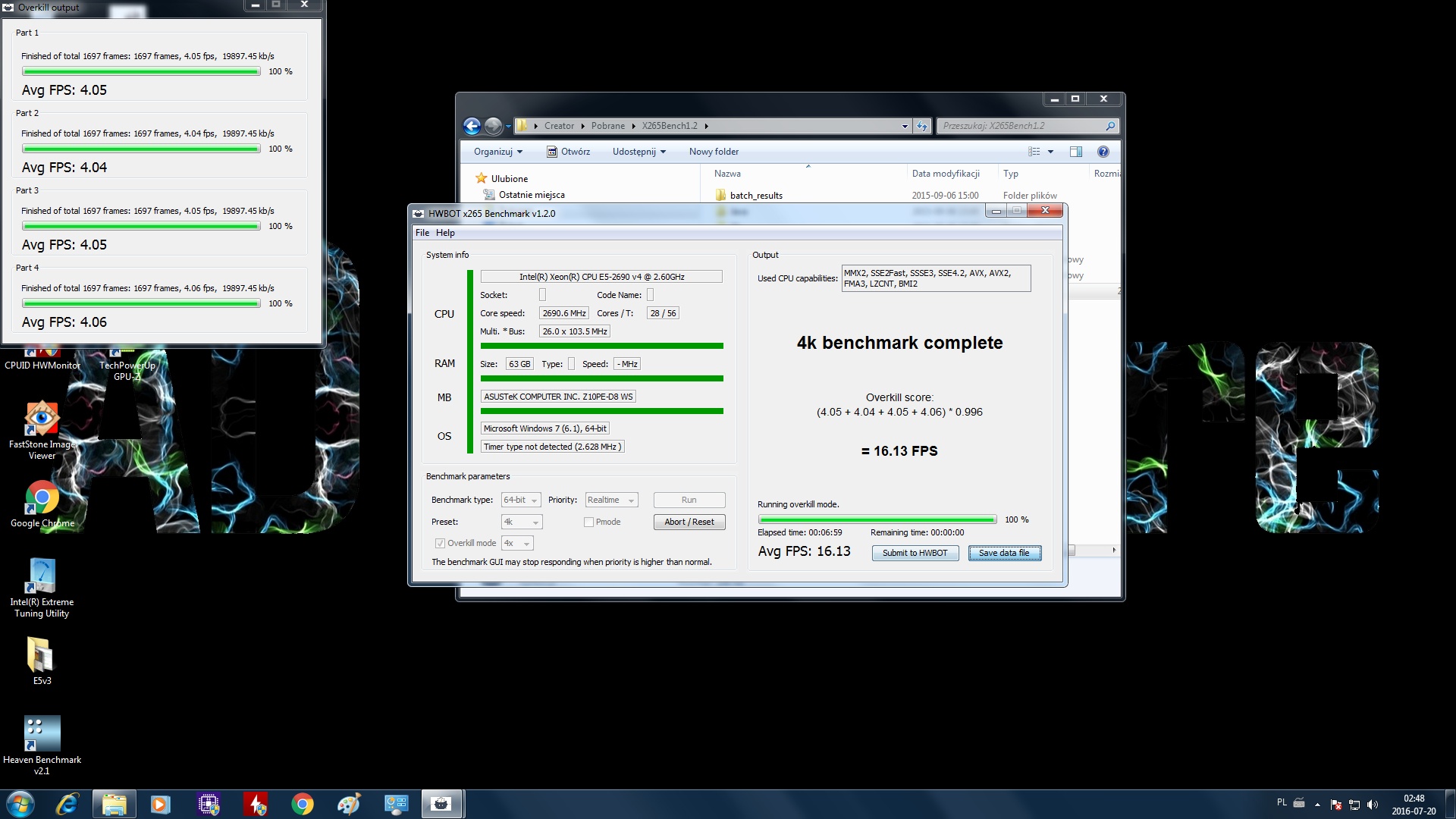Open the Benchmark type 64-bit dropdown
The height and width of the screenshot is (819, 1456).
pyautogui.click(x=521, y=500)
